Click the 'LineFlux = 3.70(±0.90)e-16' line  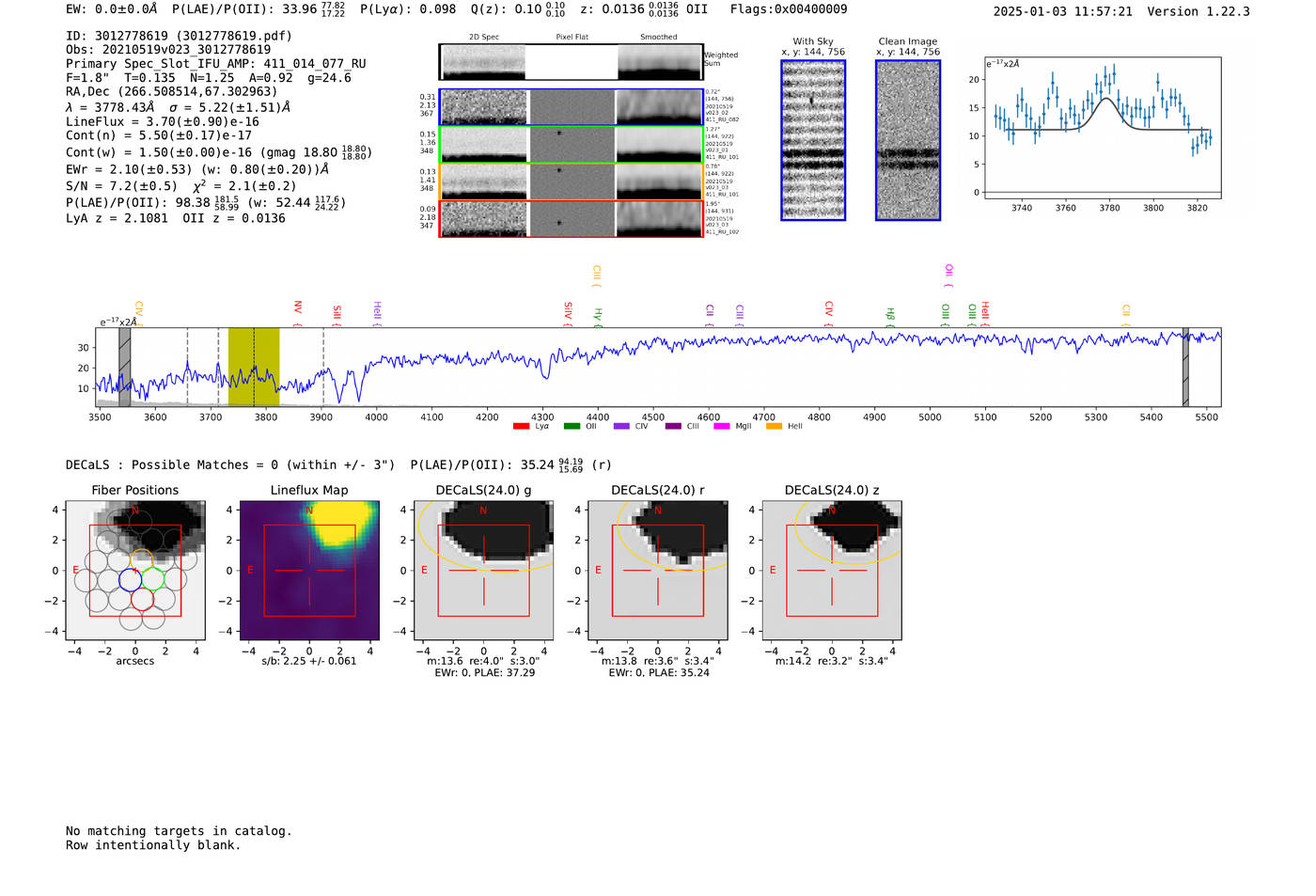coord(163,121)
